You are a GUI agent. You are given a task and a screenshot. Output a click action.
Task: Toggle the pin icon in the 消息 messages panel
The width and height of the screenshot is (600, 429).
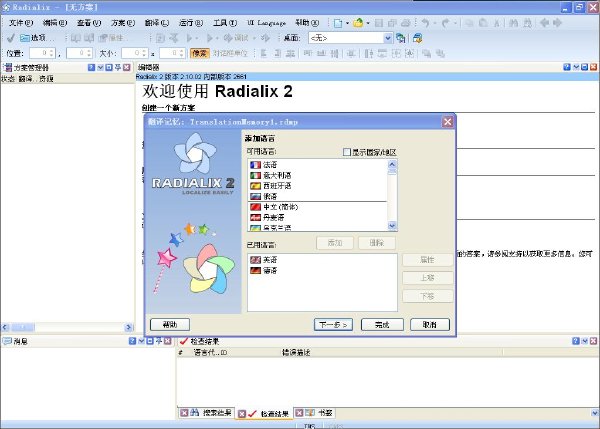[x=158, y=341]
